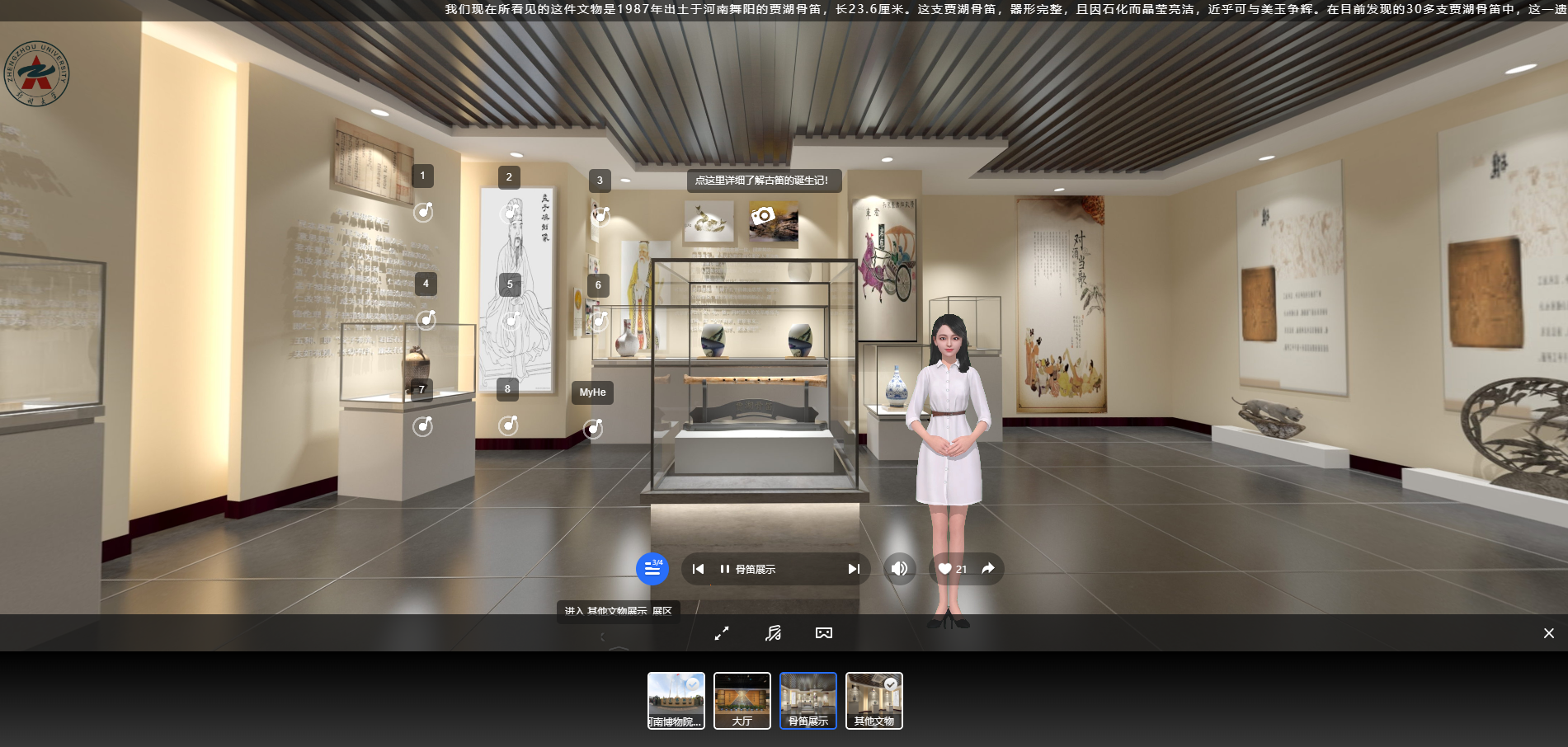This screenshot has height=747, width=1568.
Task: Select the 骨笛展示 scene thumbnail
Action: [x=808, y=700]
